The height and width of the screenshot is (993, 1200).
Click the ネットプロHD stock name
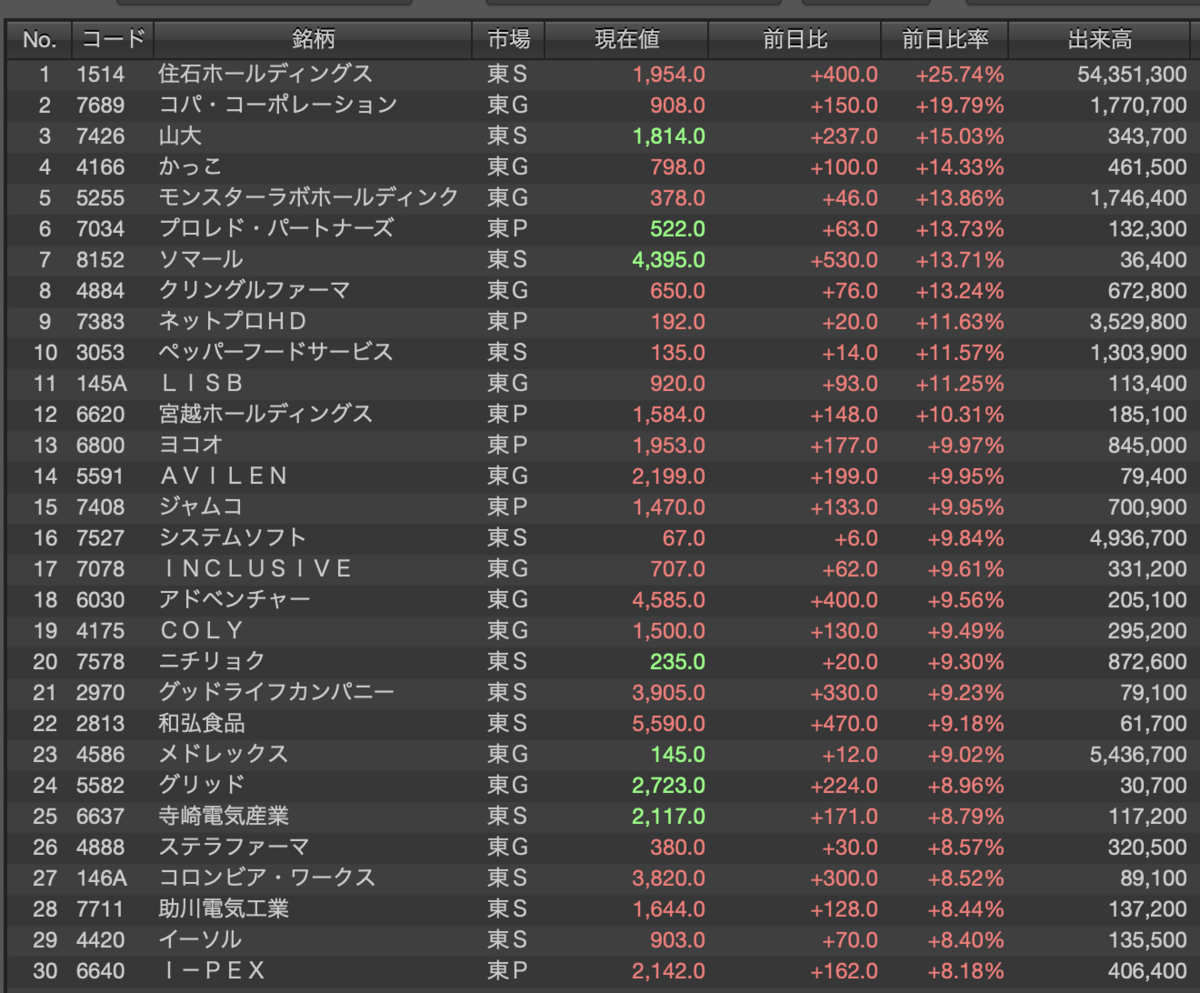233,321
